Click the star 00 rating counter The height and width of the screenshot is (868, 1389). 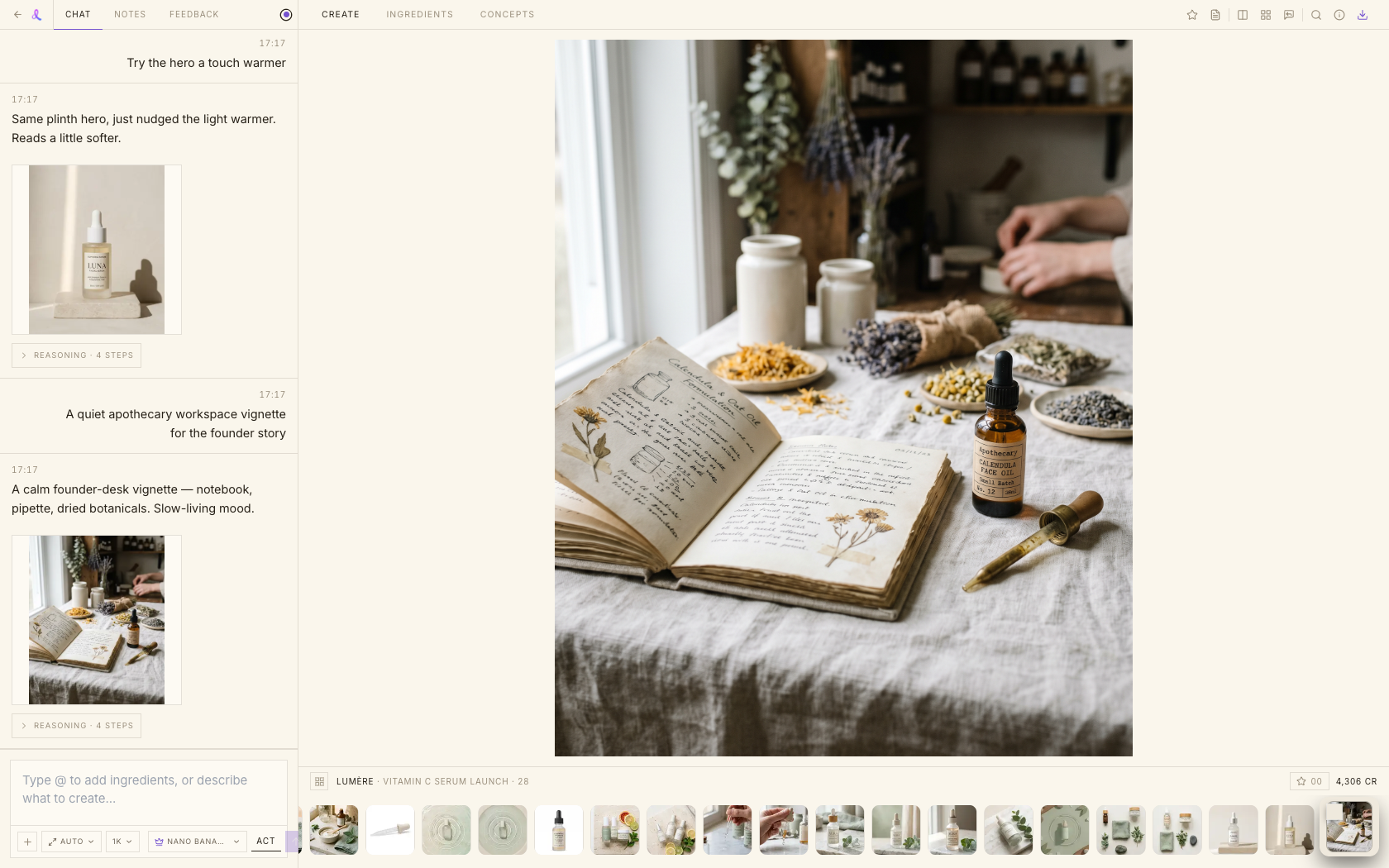[x=1309, y=781]
